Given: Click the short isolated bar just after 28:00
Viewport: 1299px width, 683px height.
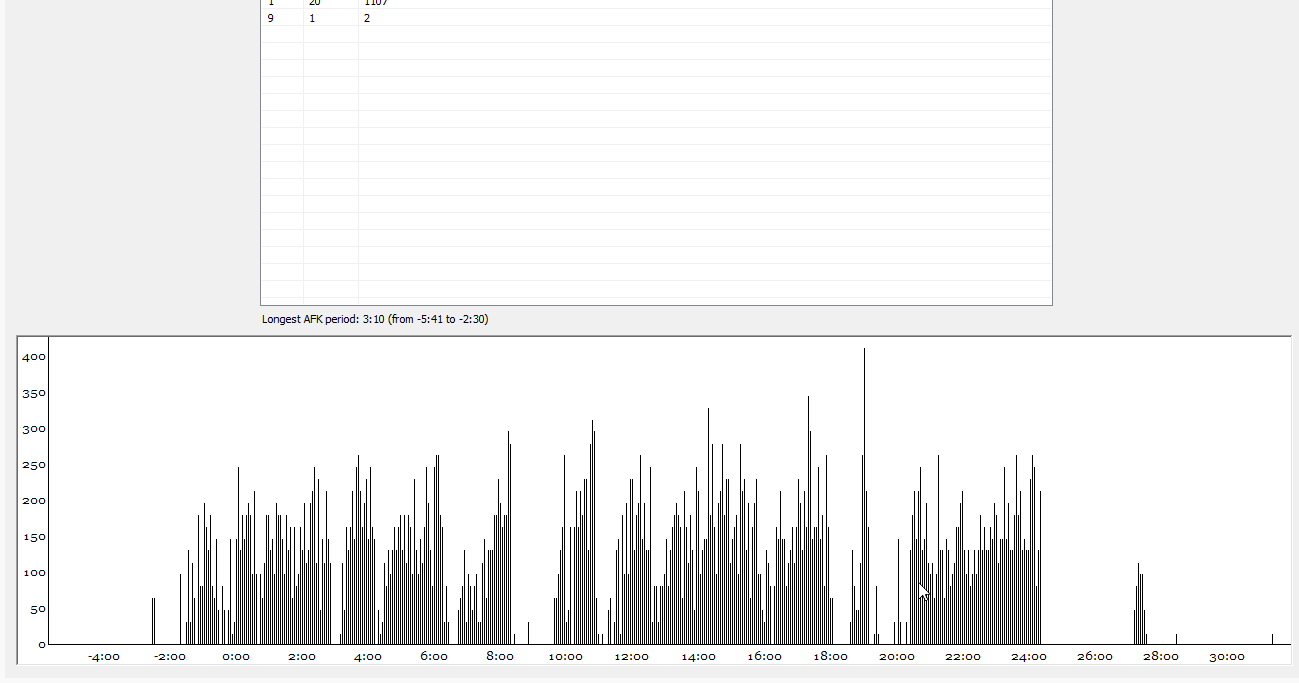Looking at the screenshot, I should pyautogui.click(x=1176, y=639).
